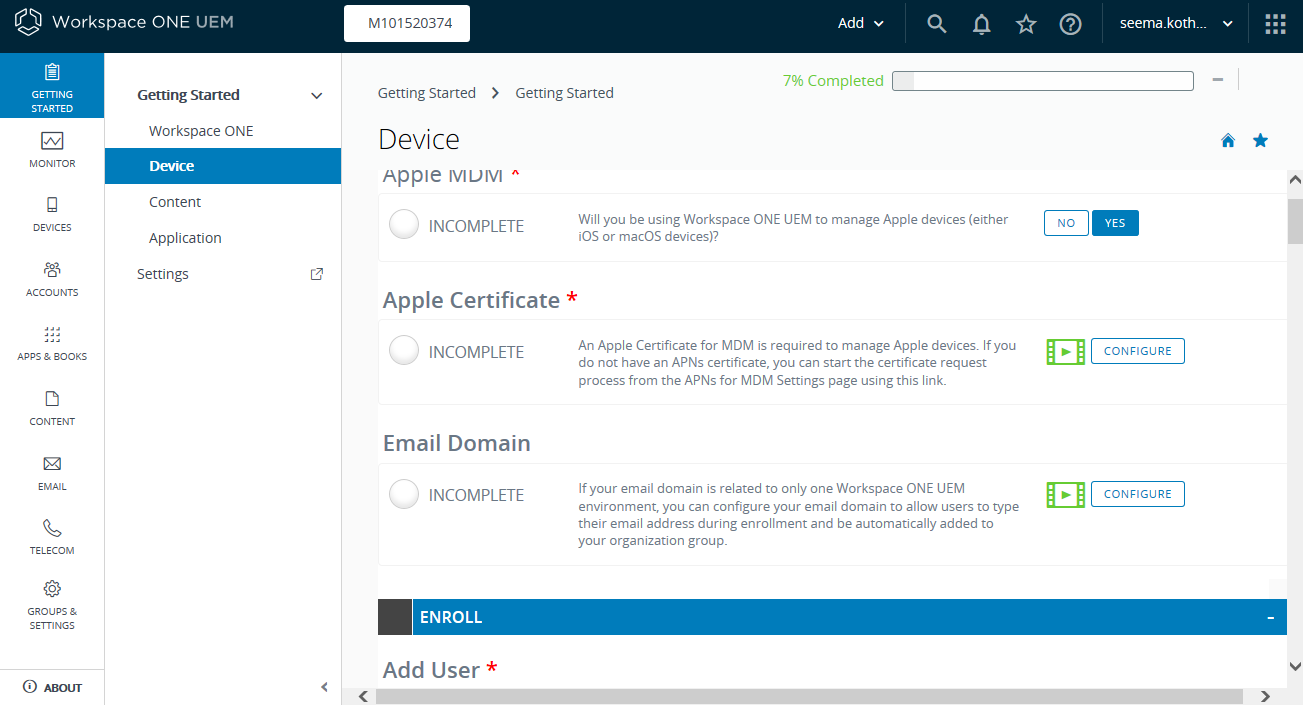Click the About info icon
This screenshot has height=705, width=1303.
pos(30,687)
